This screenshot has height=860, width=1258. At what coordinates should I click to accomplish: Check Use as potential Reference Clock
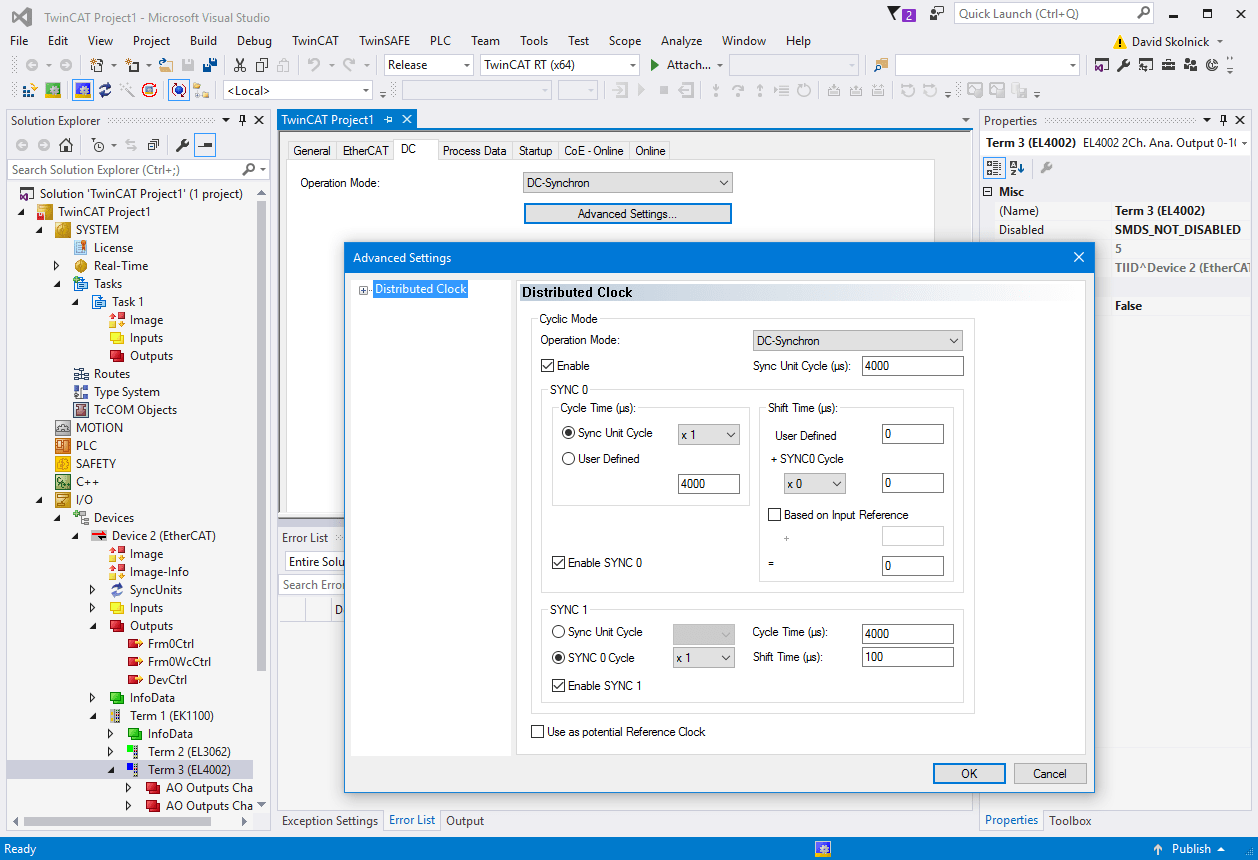[538, 732]
